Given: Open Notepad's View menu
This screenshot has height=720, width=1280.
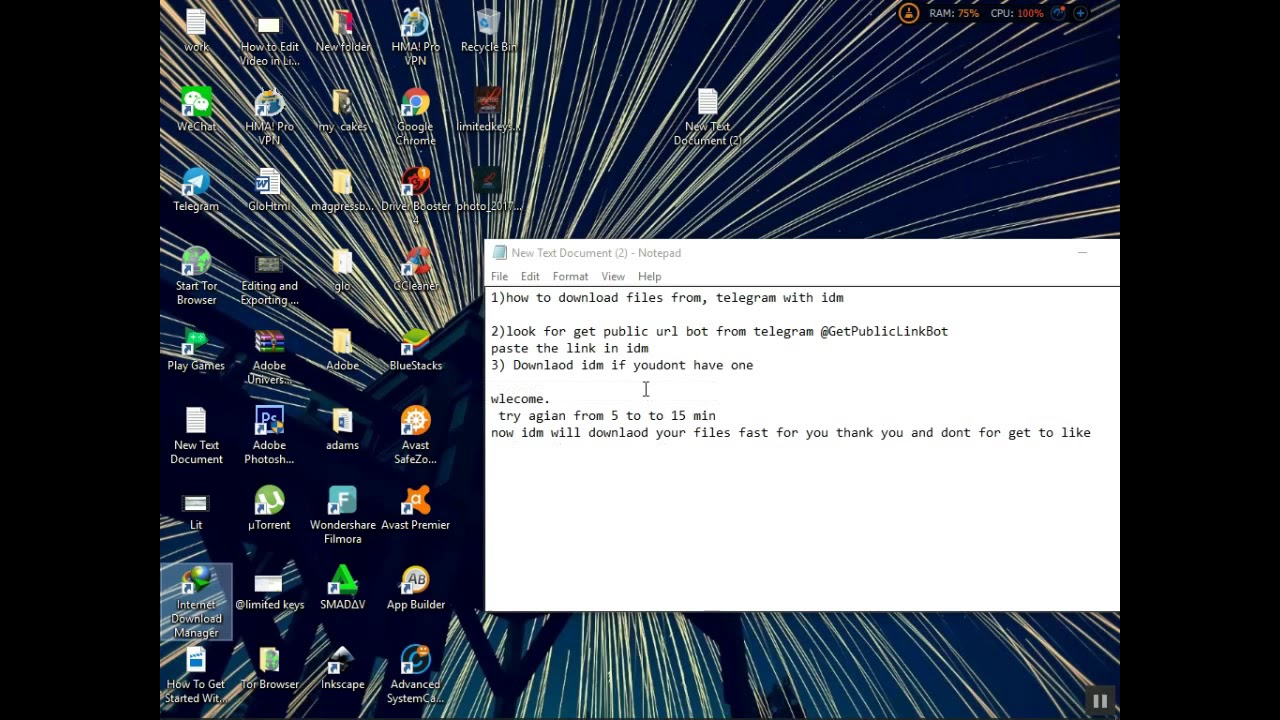Looking at the screenshot, I should point(613,276).
